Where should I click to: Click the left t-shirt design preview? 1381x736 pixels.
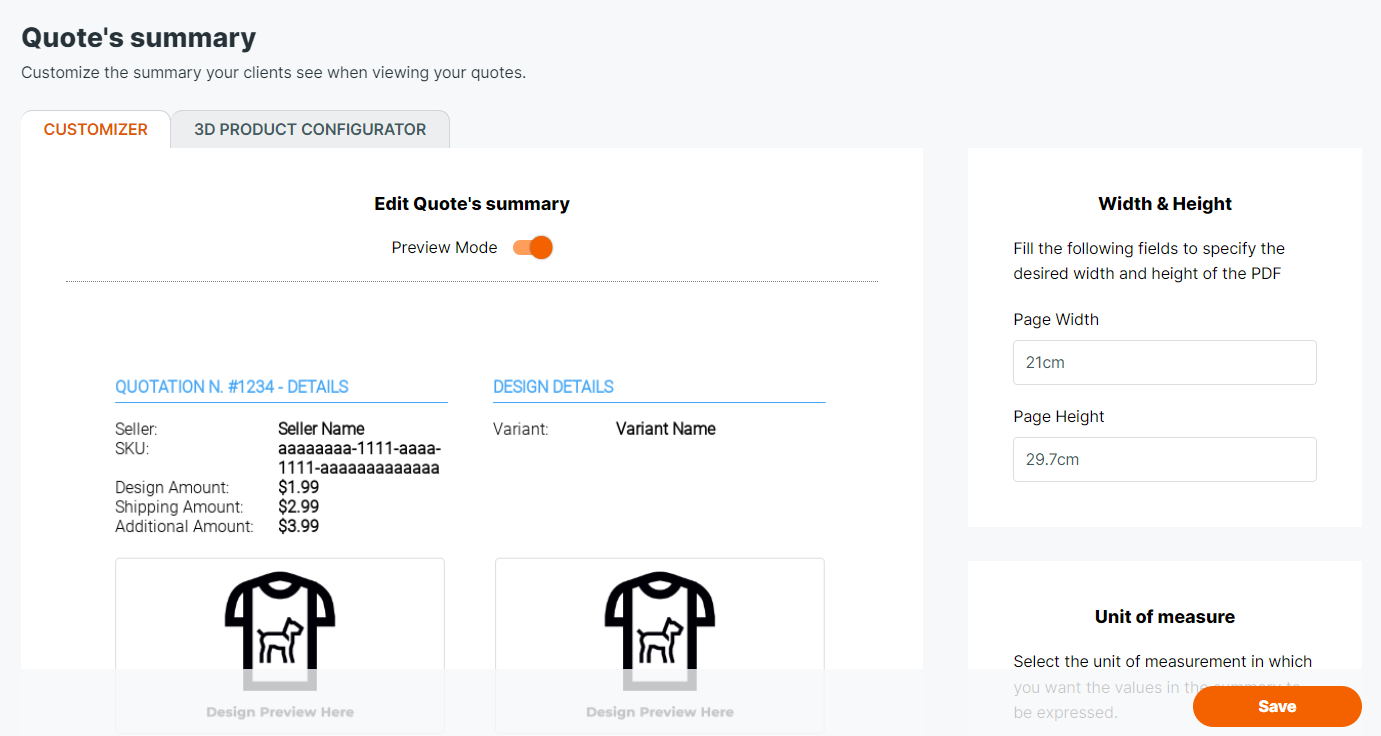280,646
